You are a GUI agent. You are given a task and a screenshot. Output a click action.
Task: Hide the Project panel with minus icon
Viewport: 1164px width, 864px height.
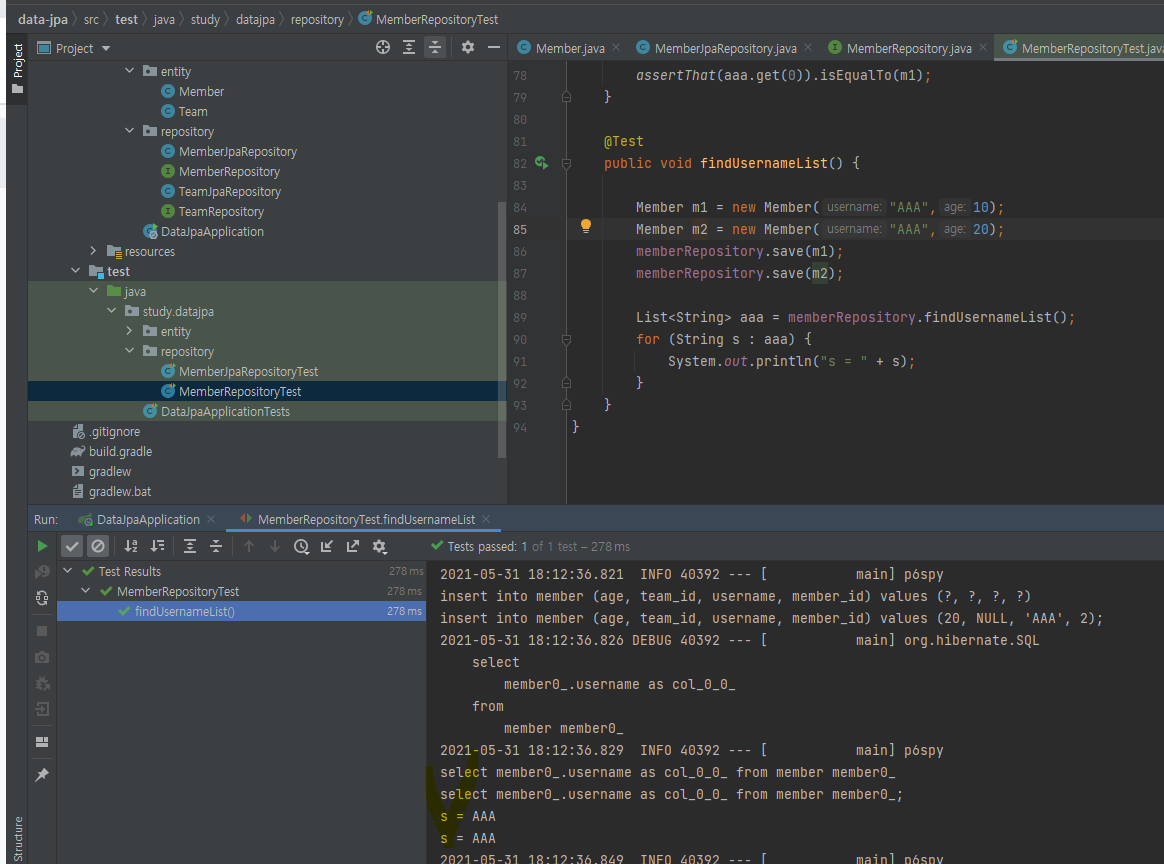(x=494, y=48)
